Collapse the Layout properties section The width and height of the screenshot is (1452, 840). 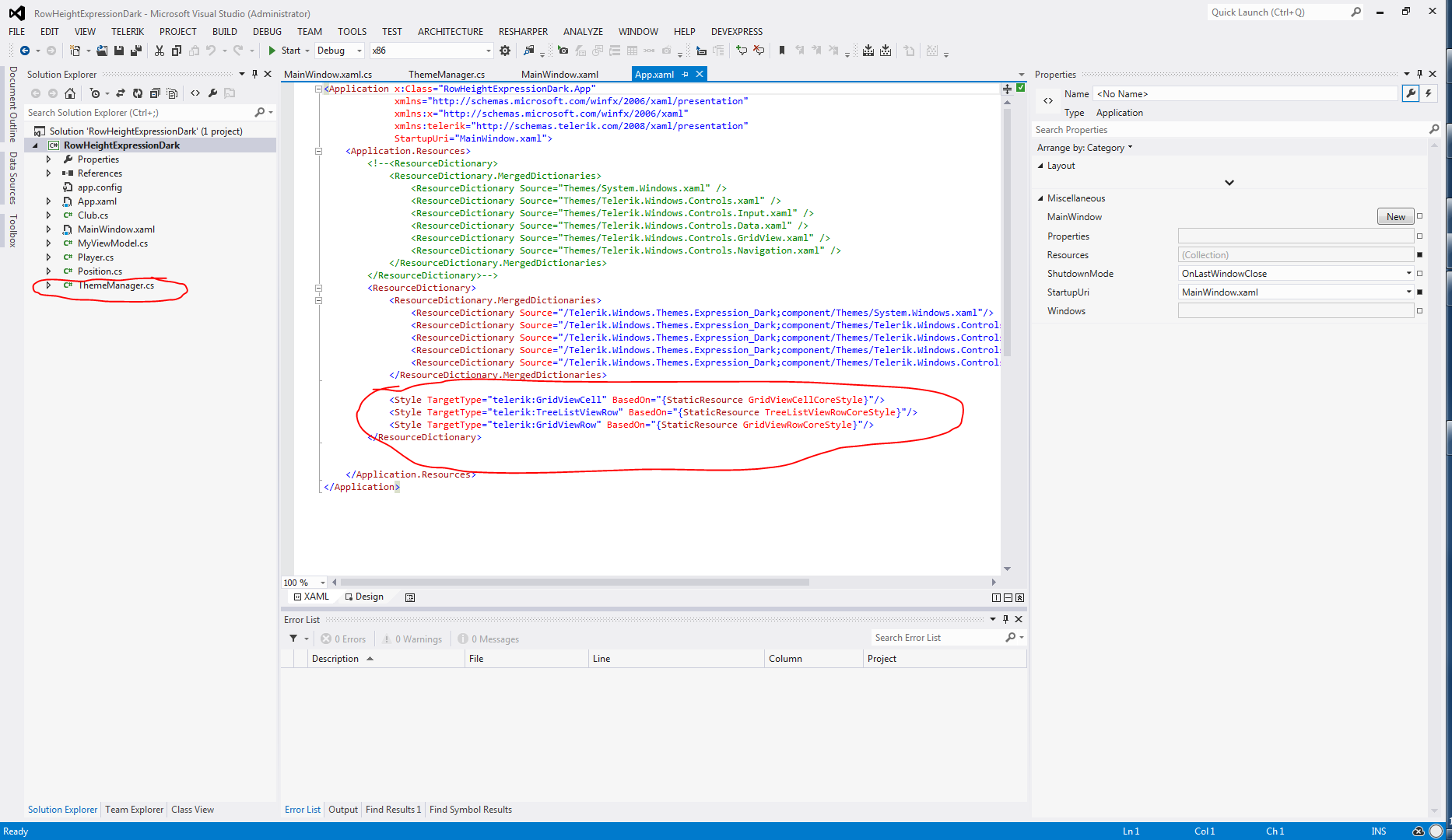pos(1040,166)
